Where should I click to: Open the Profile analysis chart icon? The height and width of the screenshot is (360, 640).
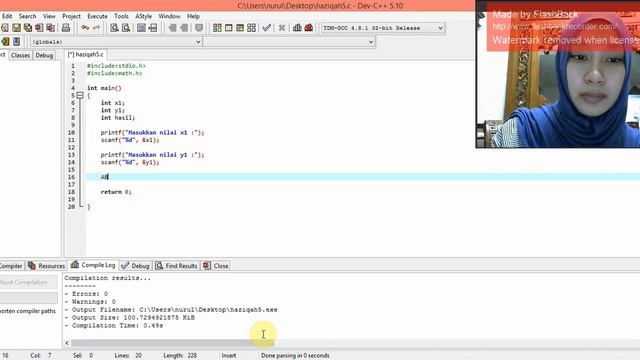(297, 28)
